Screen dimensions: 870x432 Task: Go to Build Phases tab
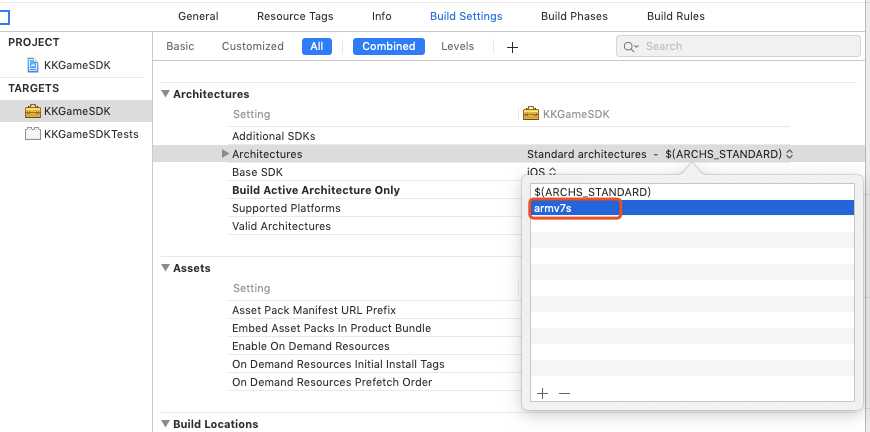pos(574,16)
